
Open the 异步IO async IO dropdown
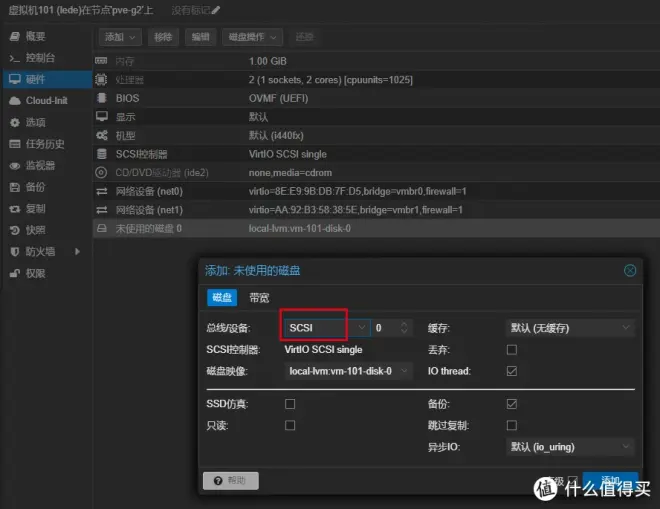pyautogui.click(x=570, y=447)
